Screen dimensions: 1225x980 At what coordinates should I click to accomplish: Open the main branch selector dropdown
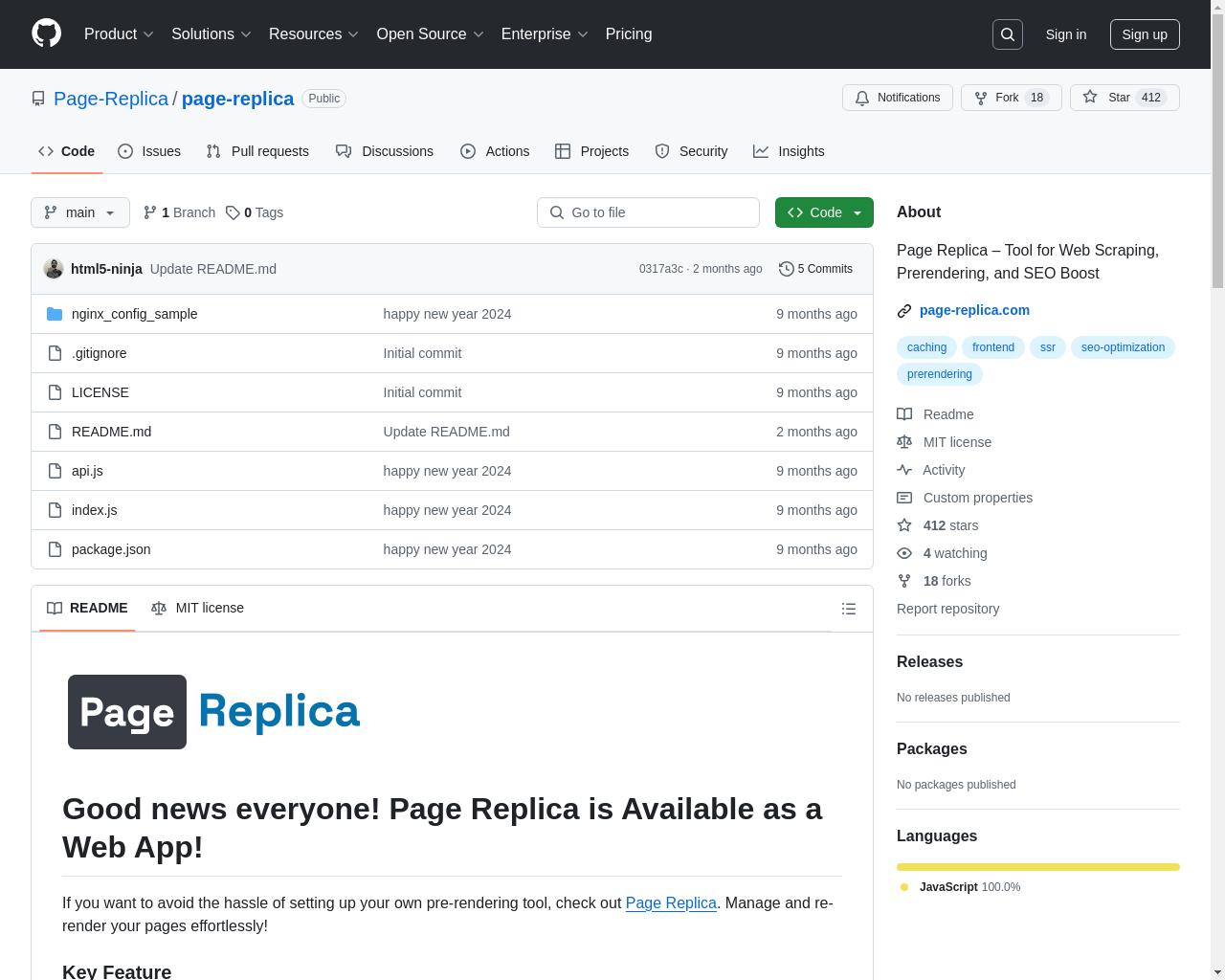pyautogui.click(x=80, y=212)
